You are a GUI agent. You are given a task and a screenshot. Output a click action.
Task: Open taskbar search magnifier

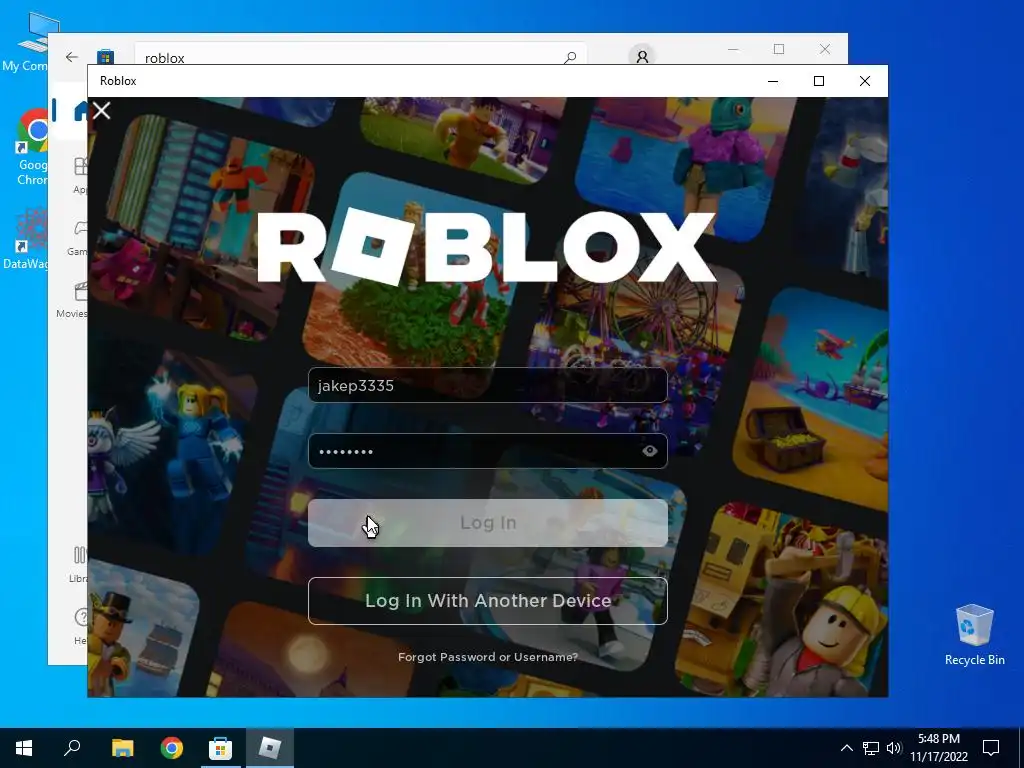coord(72,748)
